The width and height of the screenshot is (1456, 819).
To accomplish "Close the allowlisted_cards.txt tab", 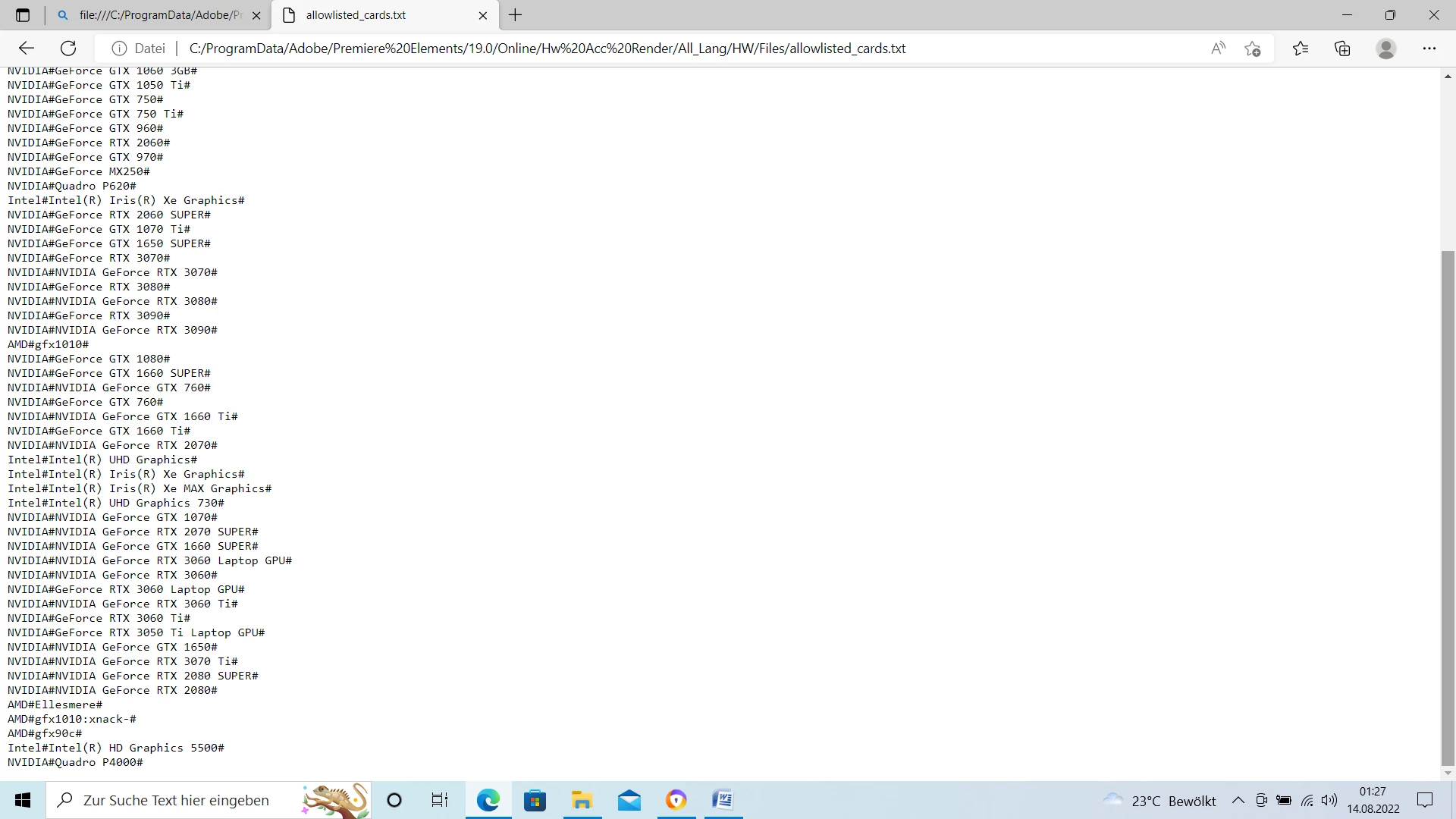I will coord(483,15).
